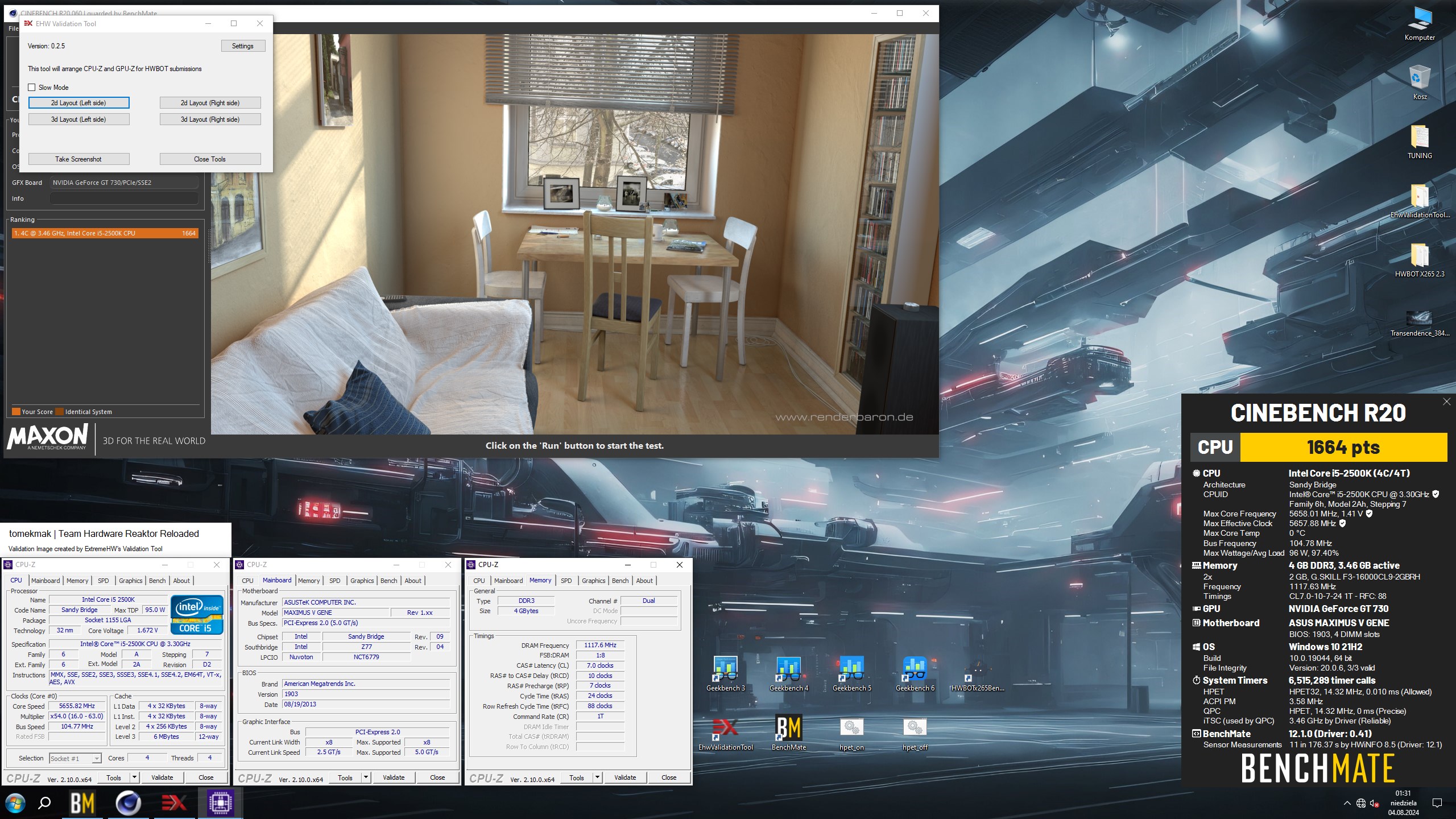Click Tools button in Mainboard CPU-Z window
This screenshot has width=1456, height=819.
(345, 777)
